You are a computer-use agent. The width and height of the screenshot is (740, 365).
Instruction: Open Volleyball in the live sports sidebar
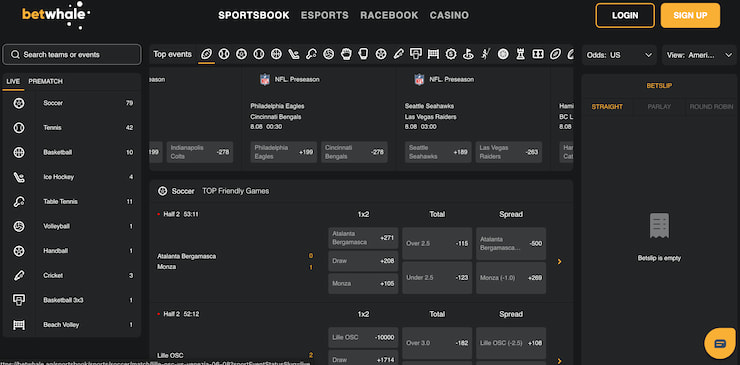(x=72, y=226)
